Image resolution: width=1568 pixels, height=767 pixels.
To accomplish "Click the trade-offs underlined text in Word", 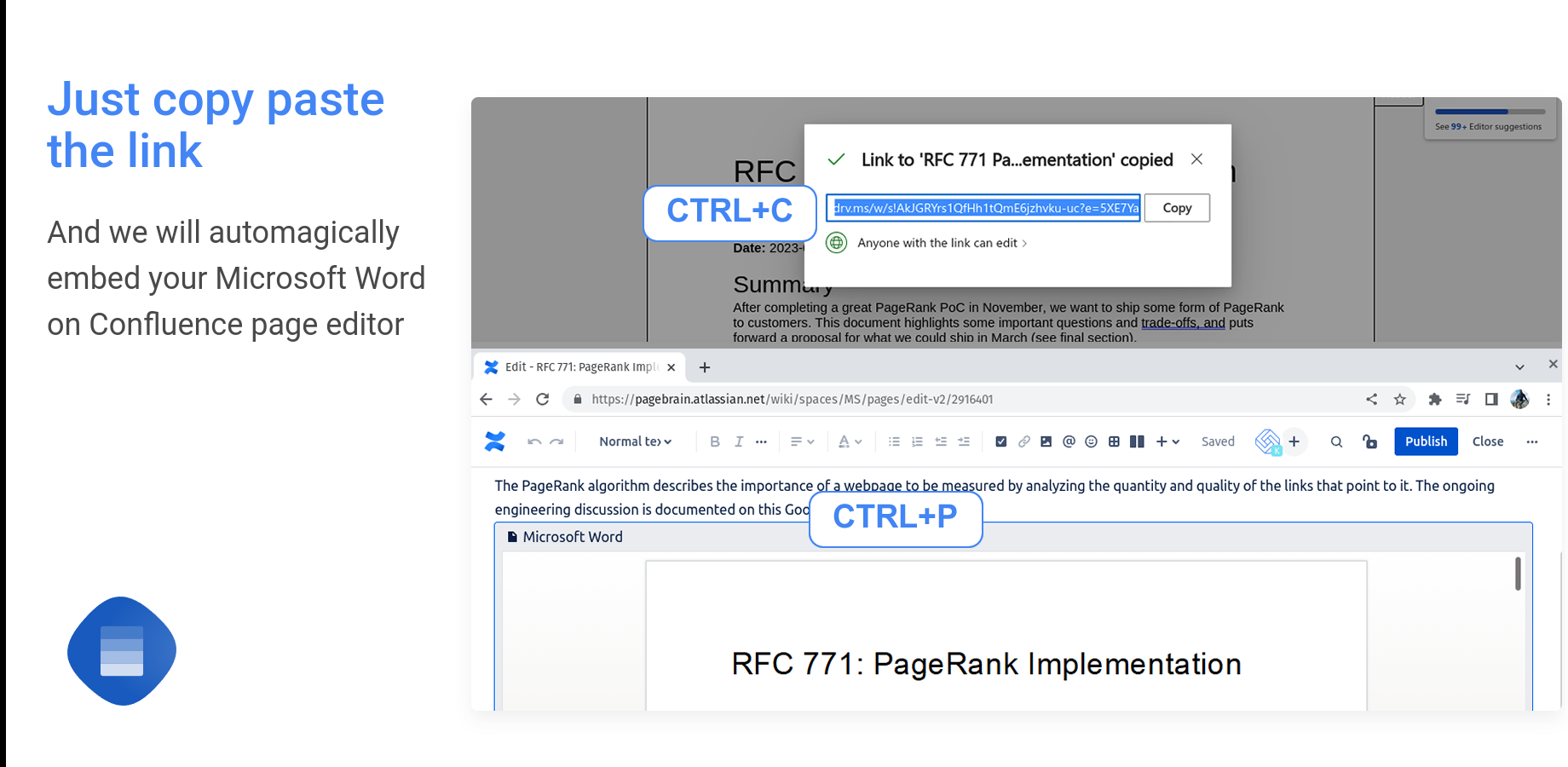I will [x=1183, y=323].
